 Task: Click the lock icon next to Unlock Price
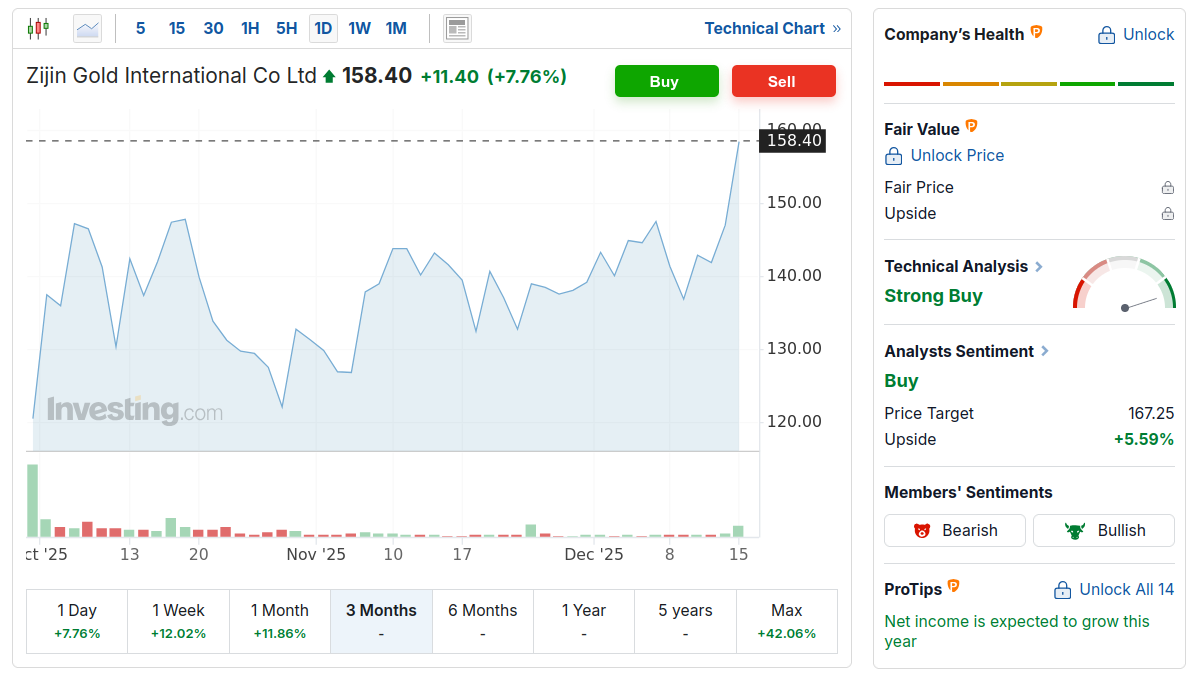894,156
